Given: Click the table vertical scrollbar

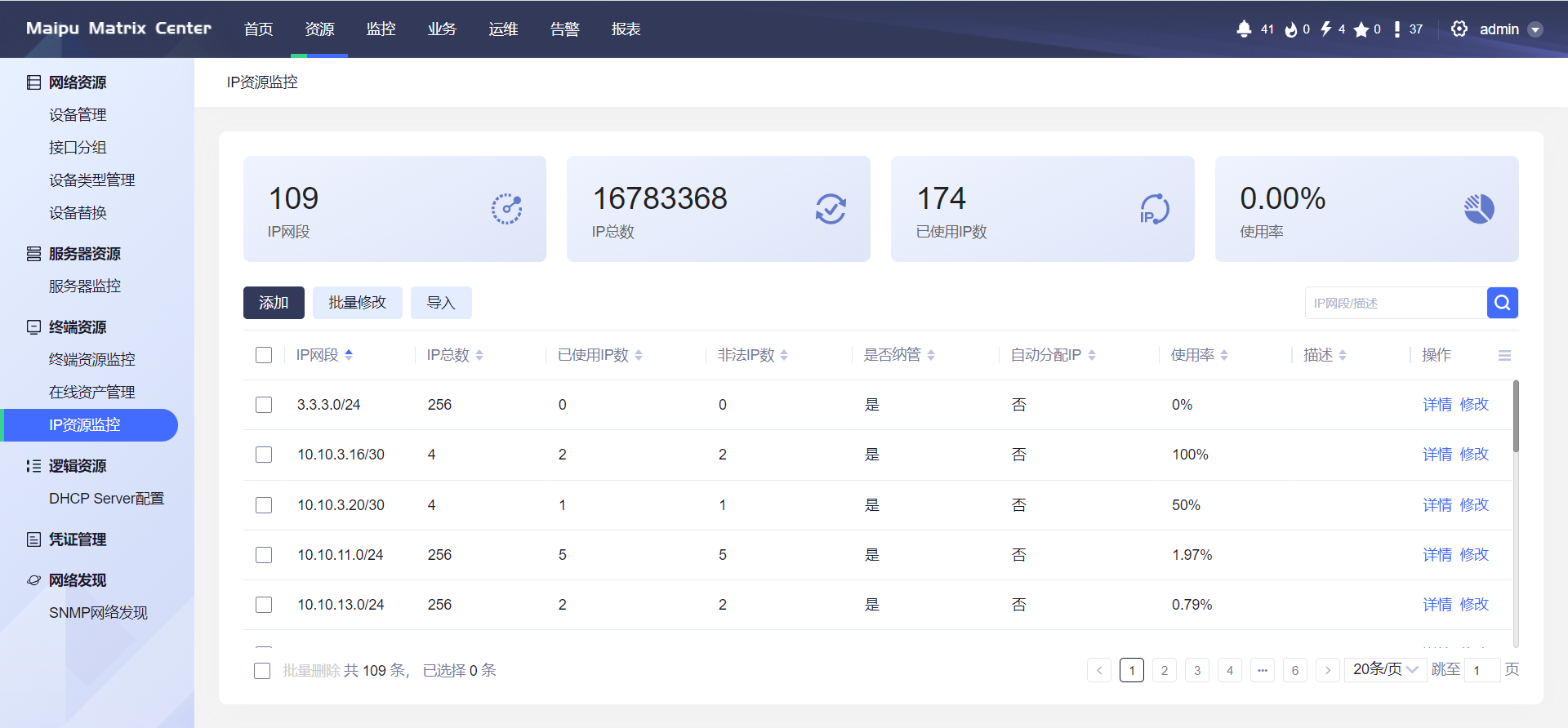Looking at the screenshot, I should (1516, 416).
